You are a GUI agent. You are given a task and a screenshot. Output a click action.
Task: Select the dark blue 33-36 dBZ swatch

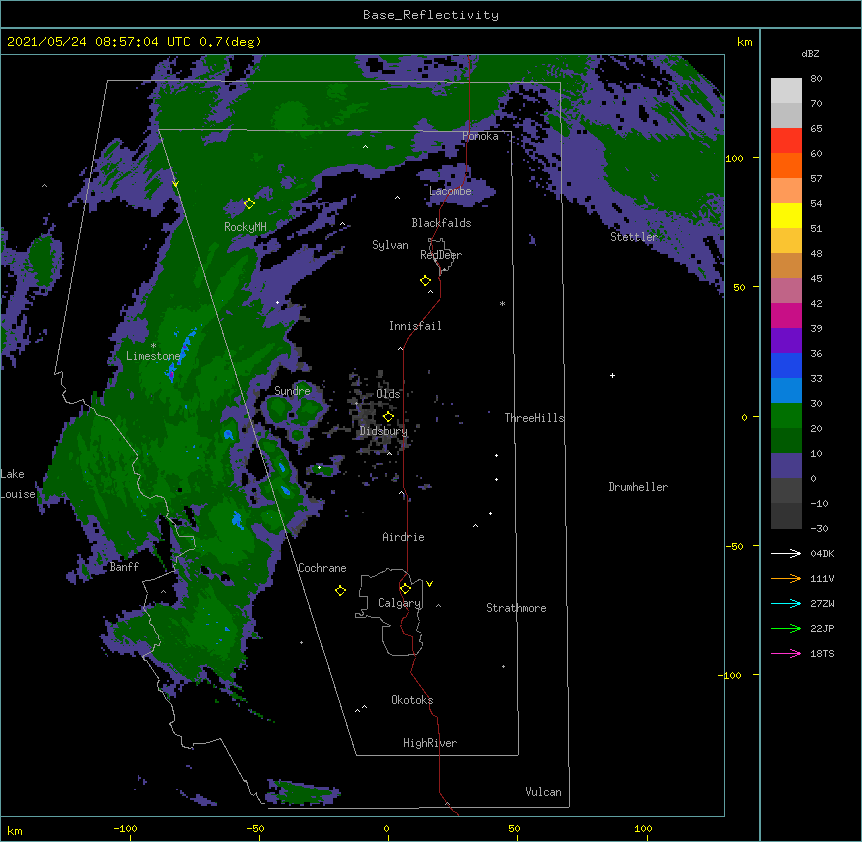(786, 365)
